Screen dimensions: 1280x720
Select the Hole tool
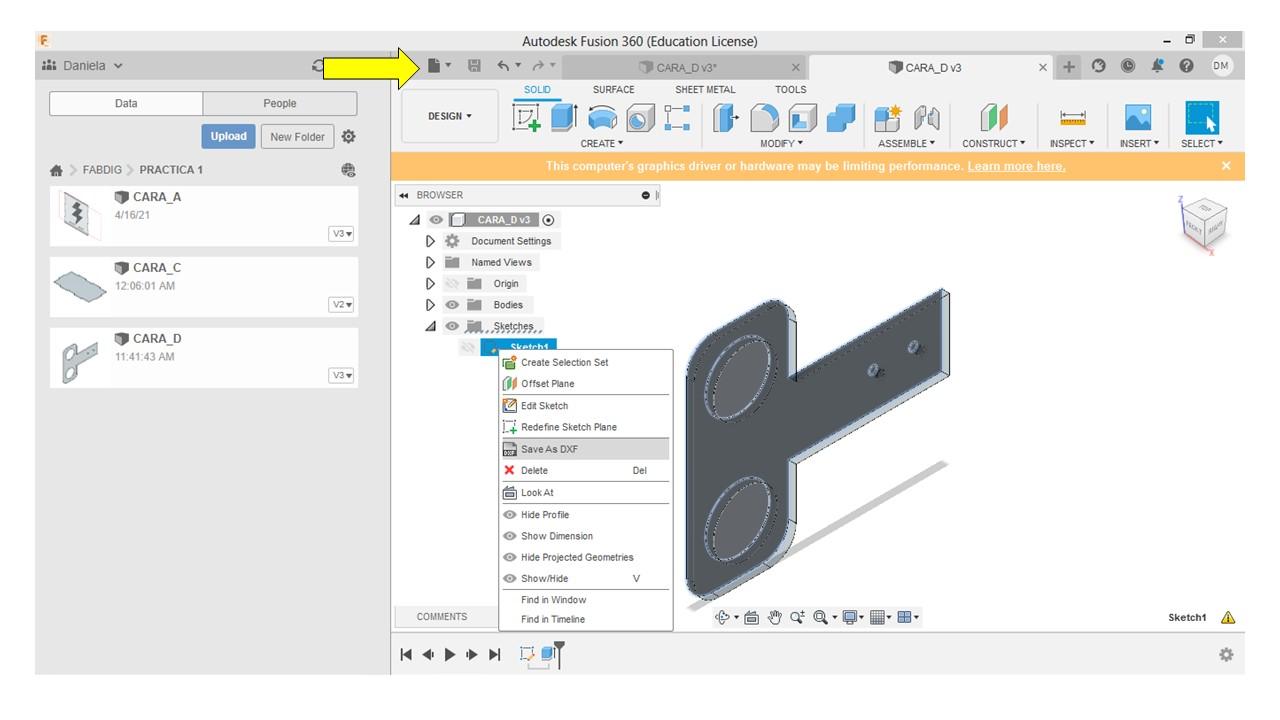(640, 118)
